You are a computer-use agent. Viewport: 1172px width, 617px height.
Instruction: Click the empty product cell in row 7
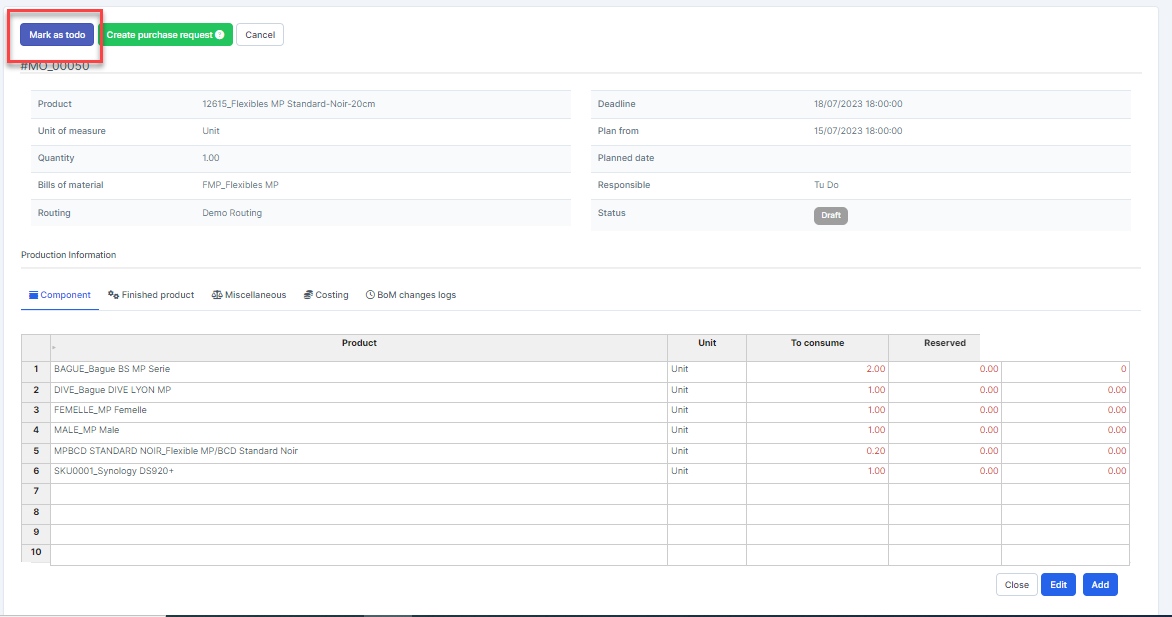pyautogui.click(x=358, y=492)
